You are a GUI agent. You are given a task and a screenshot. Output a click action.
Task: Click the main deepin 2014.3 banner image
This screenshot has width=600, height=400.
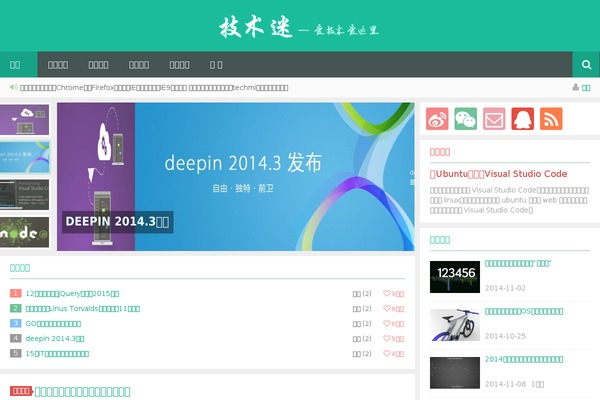tap(236, 176)
